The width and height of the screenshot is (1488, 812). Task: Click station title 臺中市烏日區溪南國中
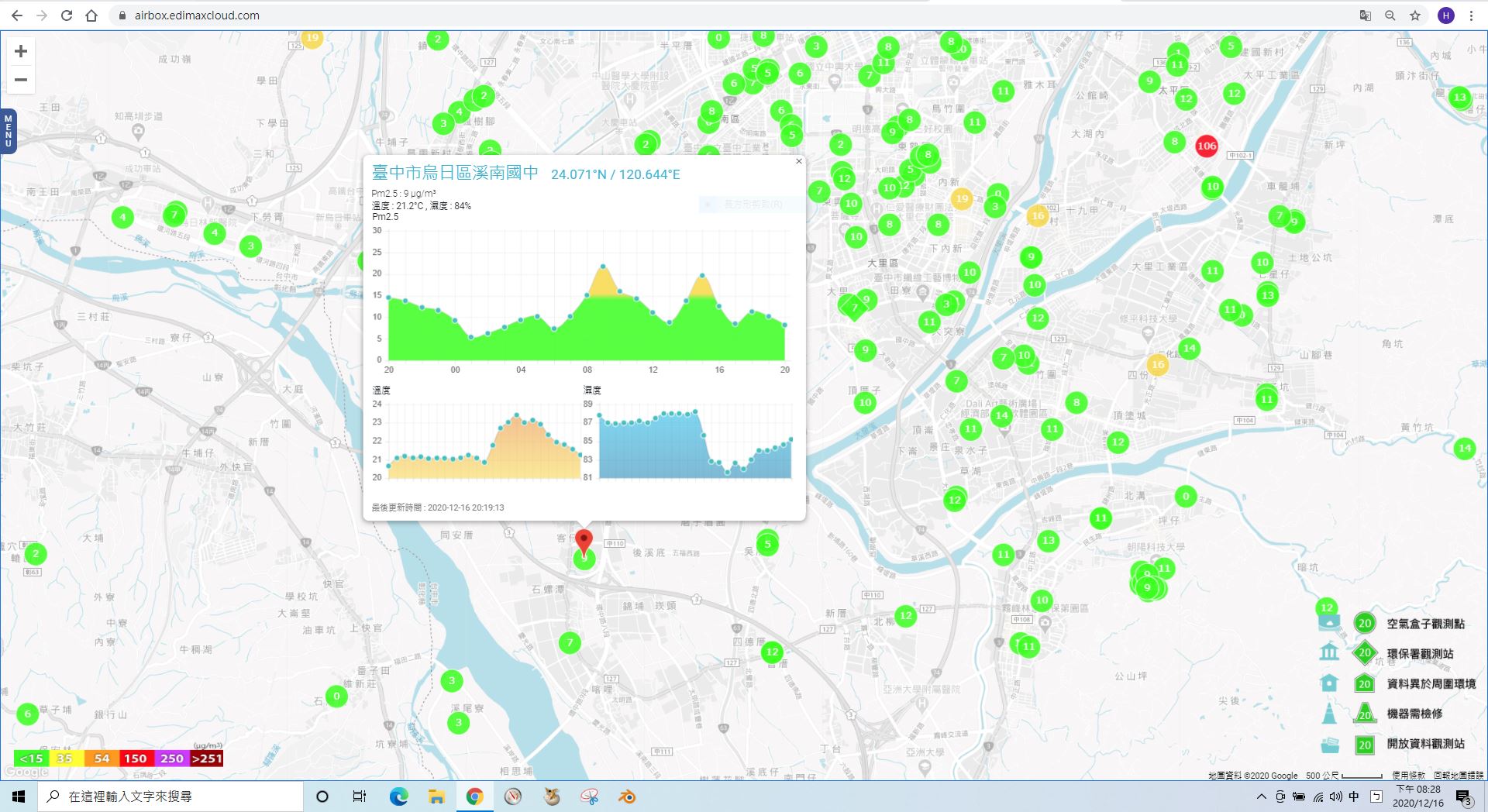tap(455, 173)
